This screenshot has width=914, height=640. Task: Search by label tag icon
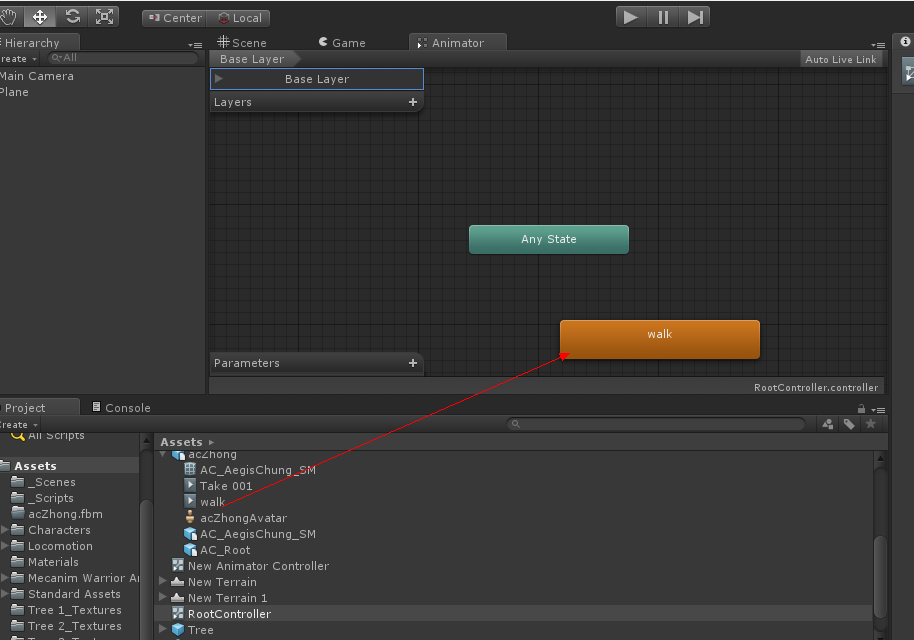click(x=849, y=424)
